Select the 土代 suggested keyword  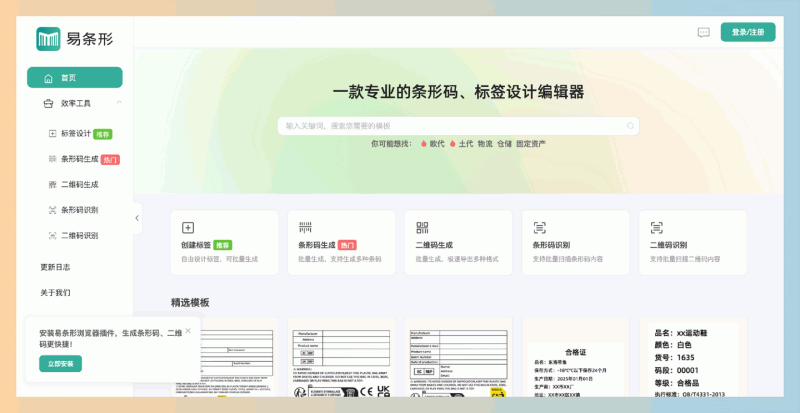pyautogui.click(x=466, y=144)
